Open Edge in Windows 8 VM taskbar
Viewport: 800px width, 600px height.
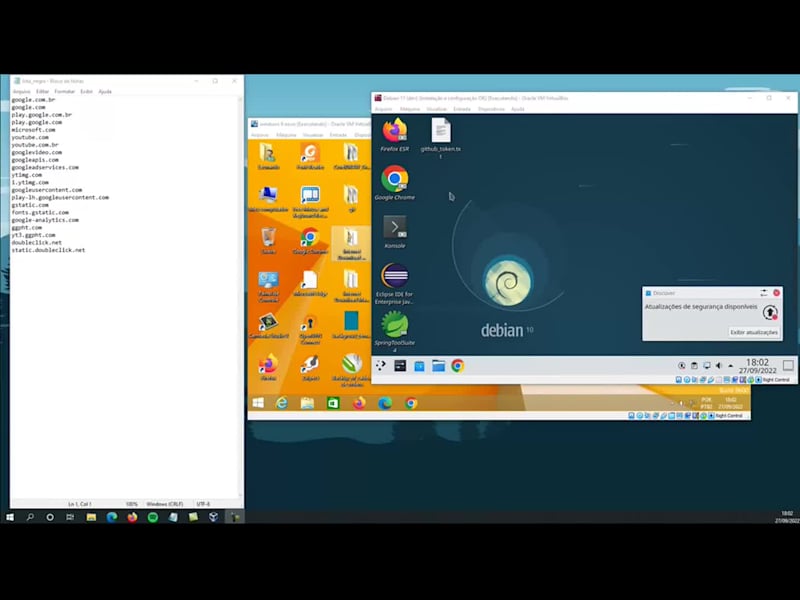(x=385, y=403)
